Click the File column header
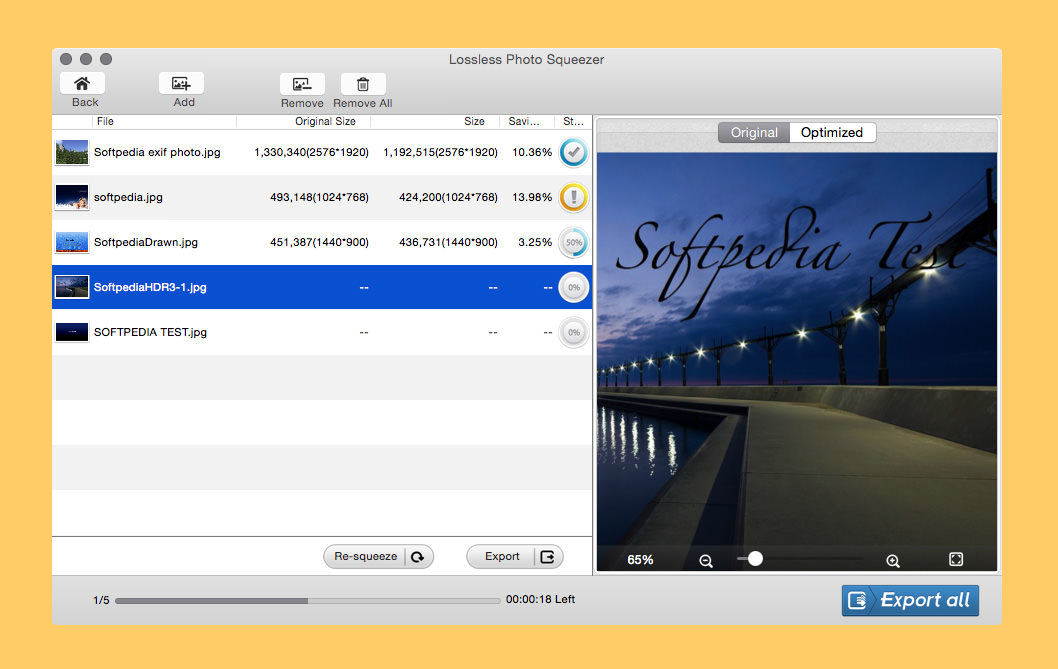This screenshot has width=1058, height=669. 164,122
